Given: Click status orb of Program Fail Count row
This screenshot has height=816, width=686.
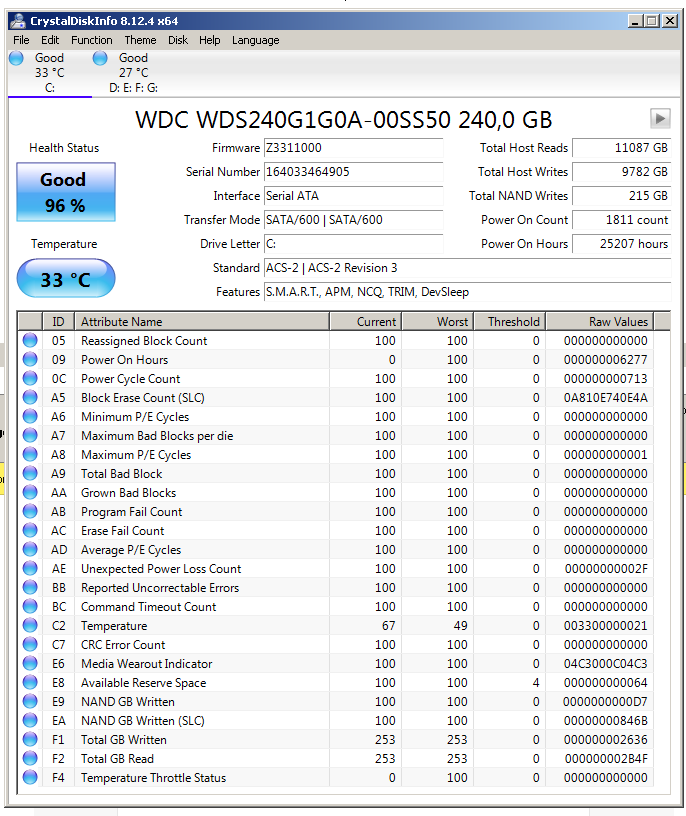Looking at the screenshot, I should click(x=30, y=511).
